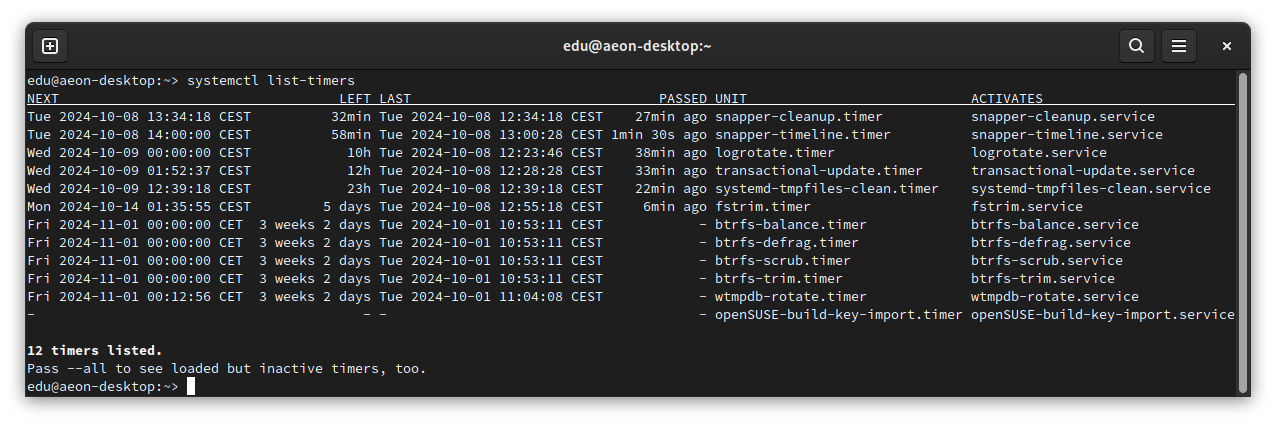Image resolution: width=1276 pixels, height=425 pixels.
Task: Click openSUSE-build-key-import.timer entry
Action: (839, 315)
